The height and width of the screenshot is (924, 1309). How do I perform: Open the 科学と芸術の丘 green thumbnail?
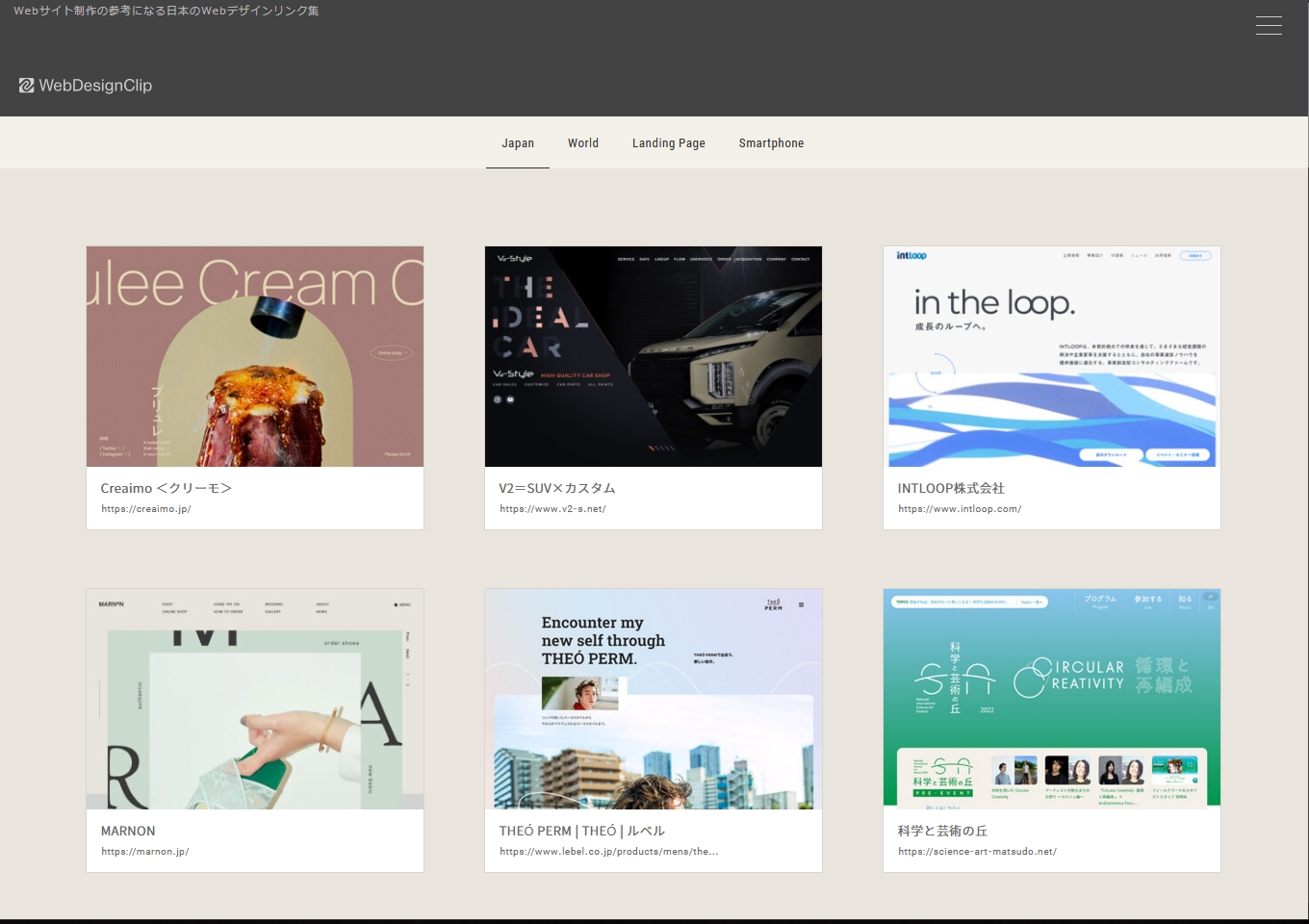tap(1052, 699)
